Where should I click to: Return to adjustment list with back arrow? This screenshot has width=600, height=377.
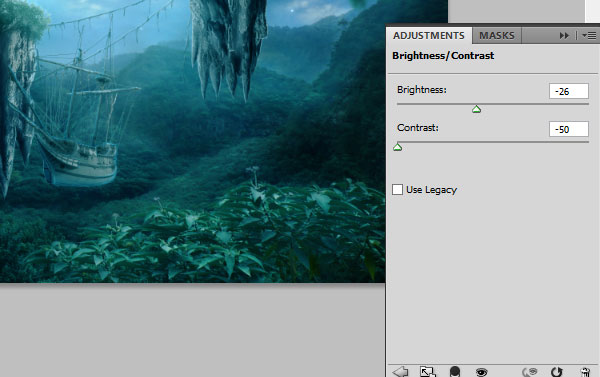click(x=400, y=371)
